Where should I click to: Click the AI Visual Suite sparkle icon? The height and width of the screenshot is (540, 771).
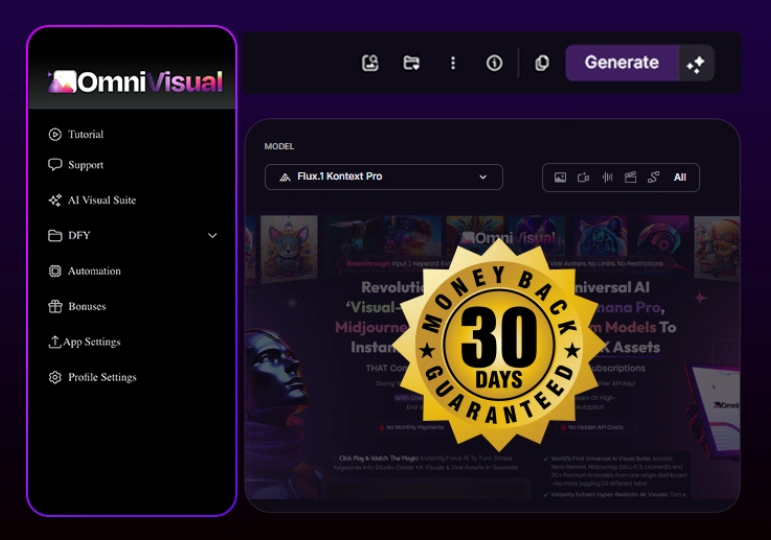coord(55,200)
